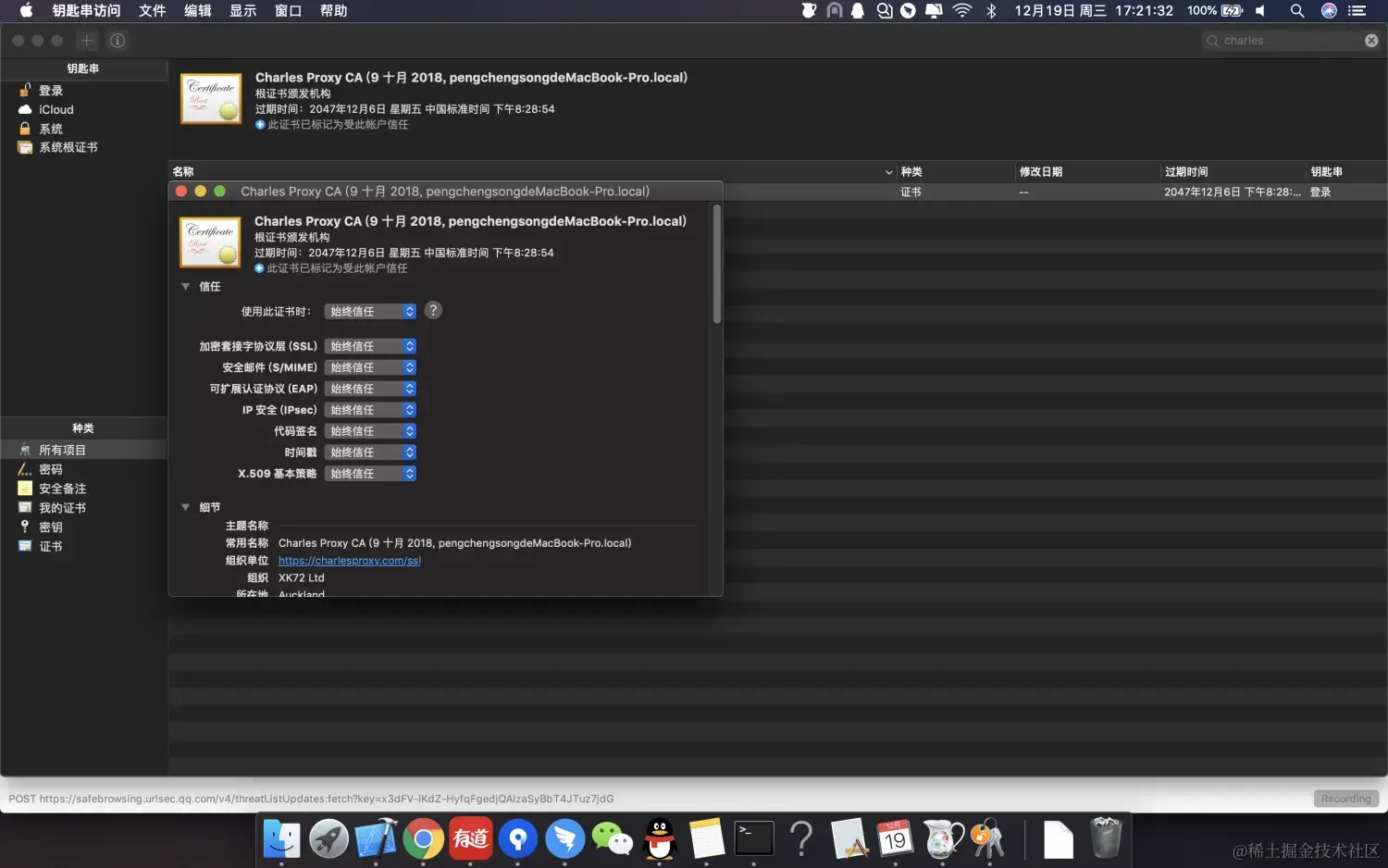Click the info (i) toolbar button
Image resolution: width=1388 pixels, height=868 pixels.
coord(118,41)
